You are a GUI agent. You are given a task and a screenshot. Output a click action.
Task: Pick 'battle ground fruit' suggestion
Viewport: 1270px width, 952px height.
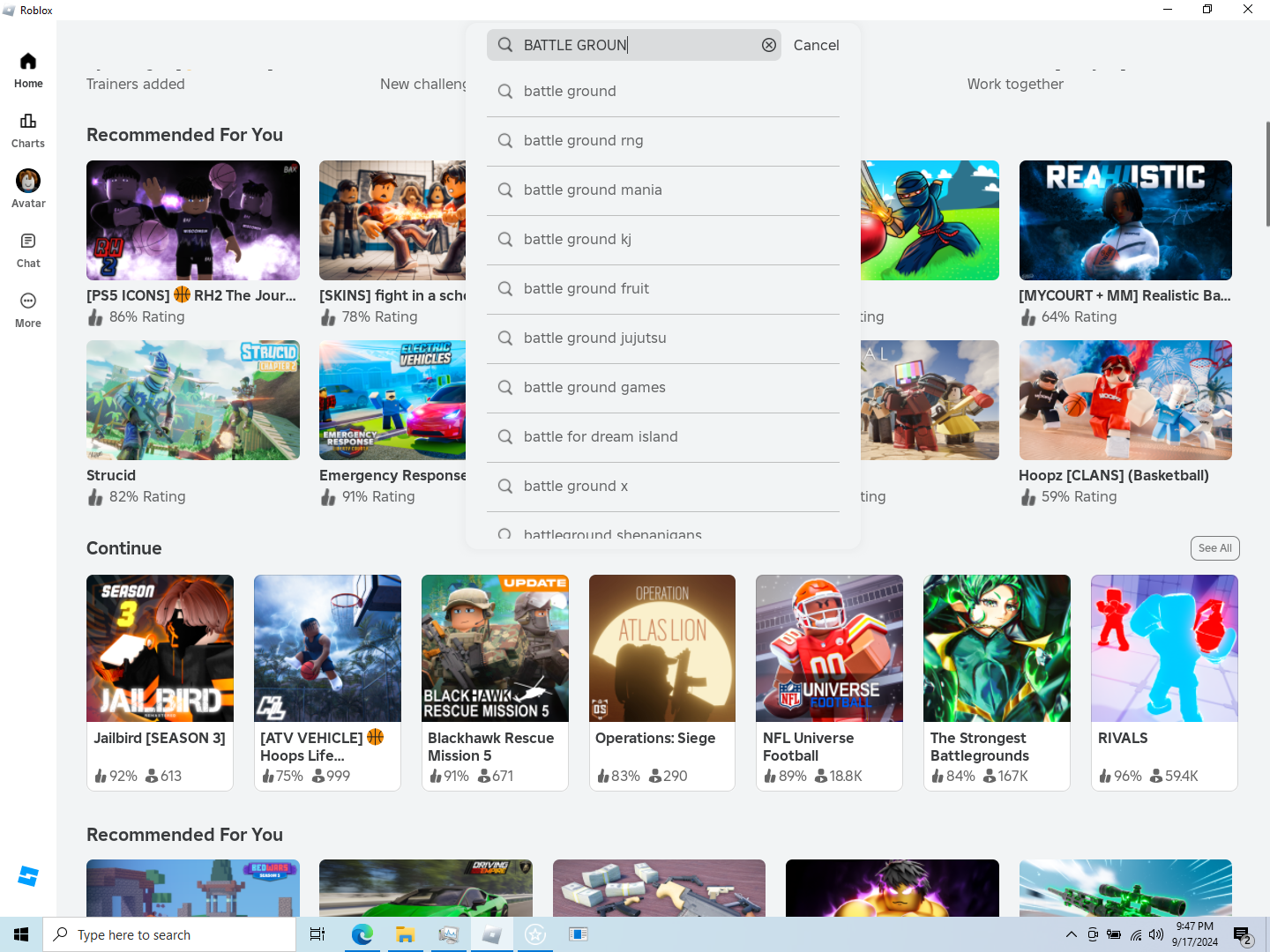pyautogui.click(x=663, y=289)
